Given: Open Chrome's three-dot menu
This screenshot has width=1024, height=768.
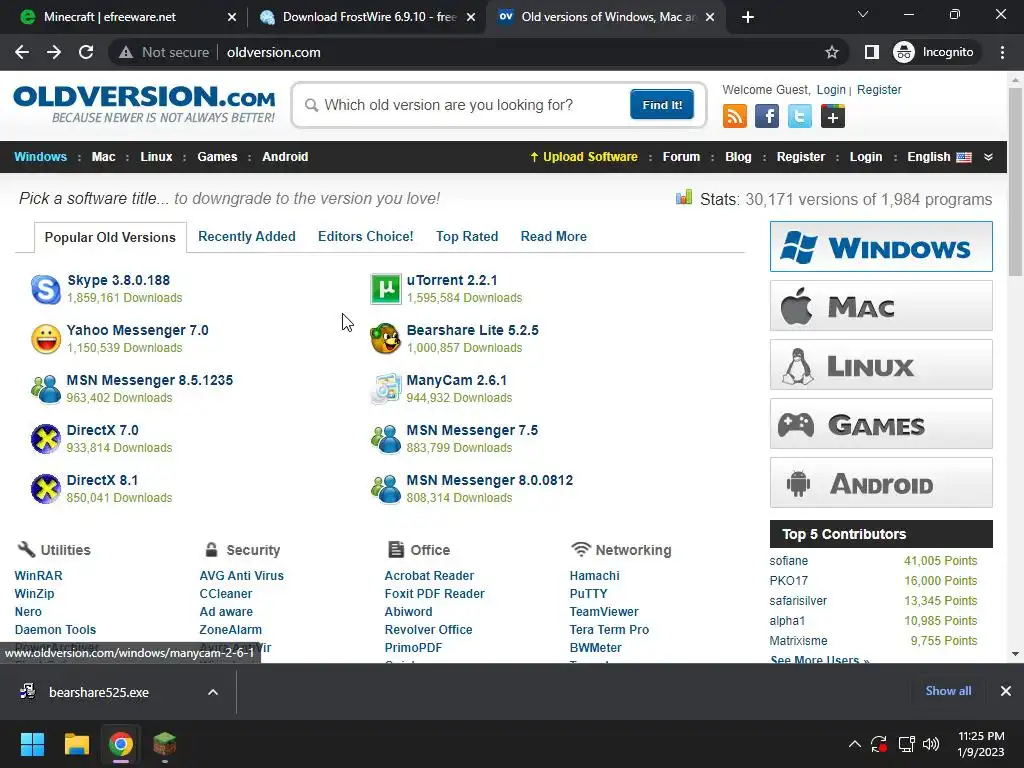Looking at the screenshot, I should pyautogui.click(x=1002, y=52).
